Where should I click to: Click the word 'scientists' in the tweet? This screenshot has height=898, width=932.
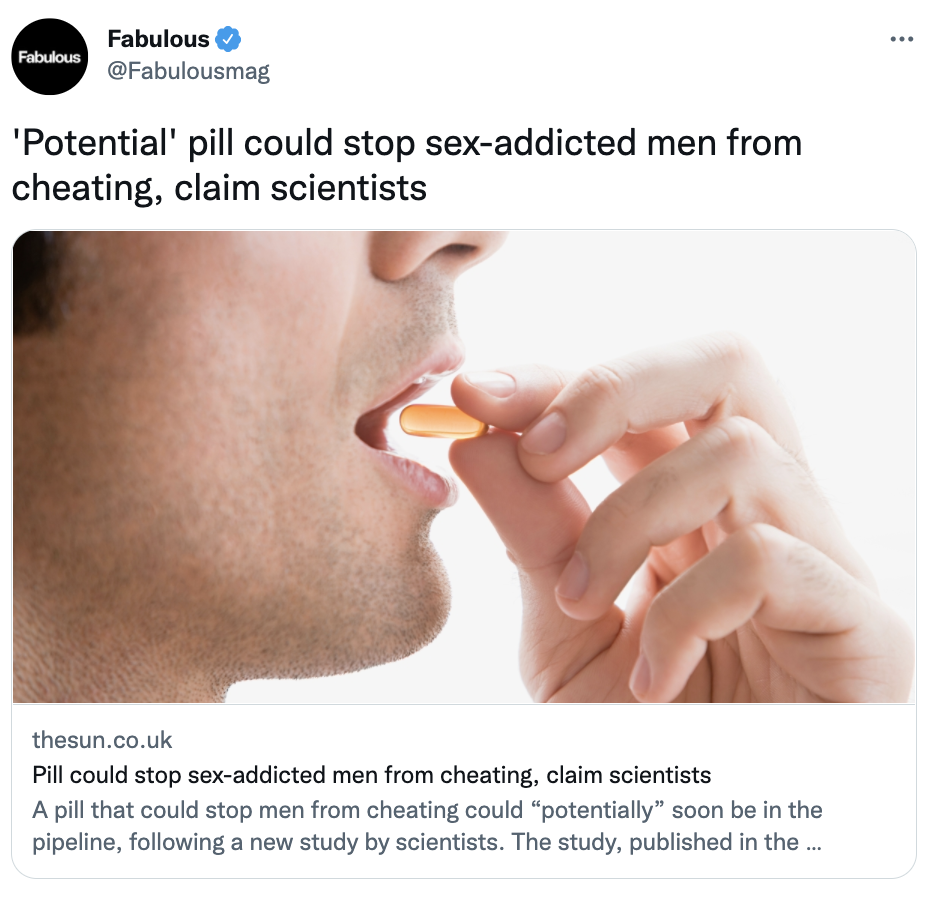click(348, 188)
